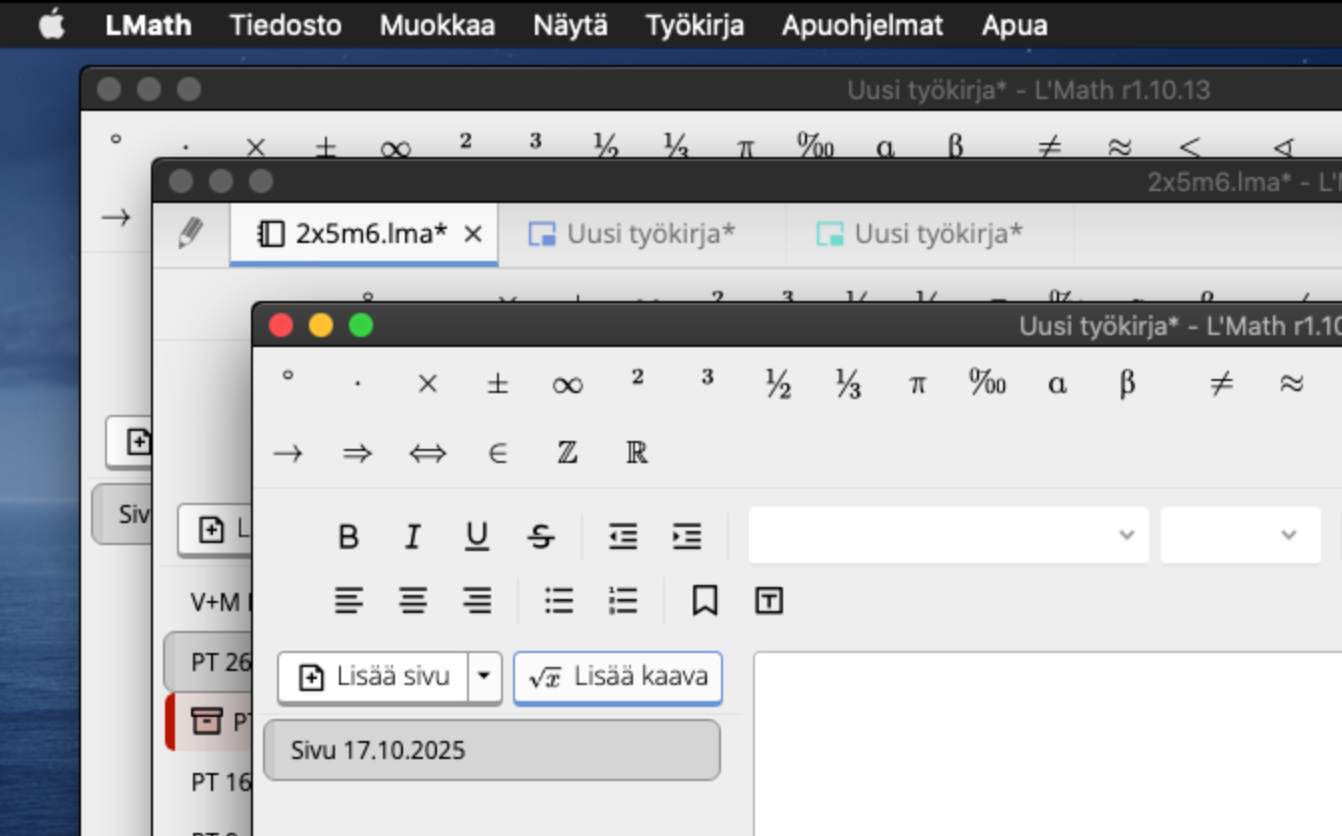Toggle bold text formatting
1342x836 pixels.
(348, 537)
